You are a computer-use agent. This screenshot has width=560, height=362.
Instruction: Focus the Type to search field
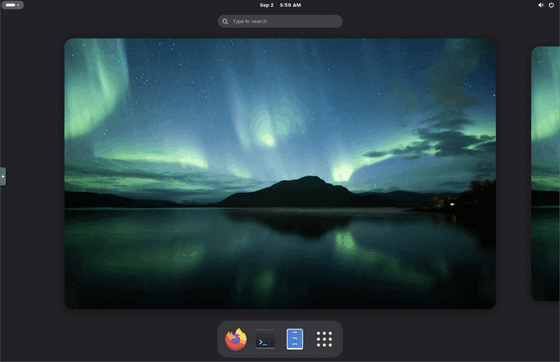point(280,21)
